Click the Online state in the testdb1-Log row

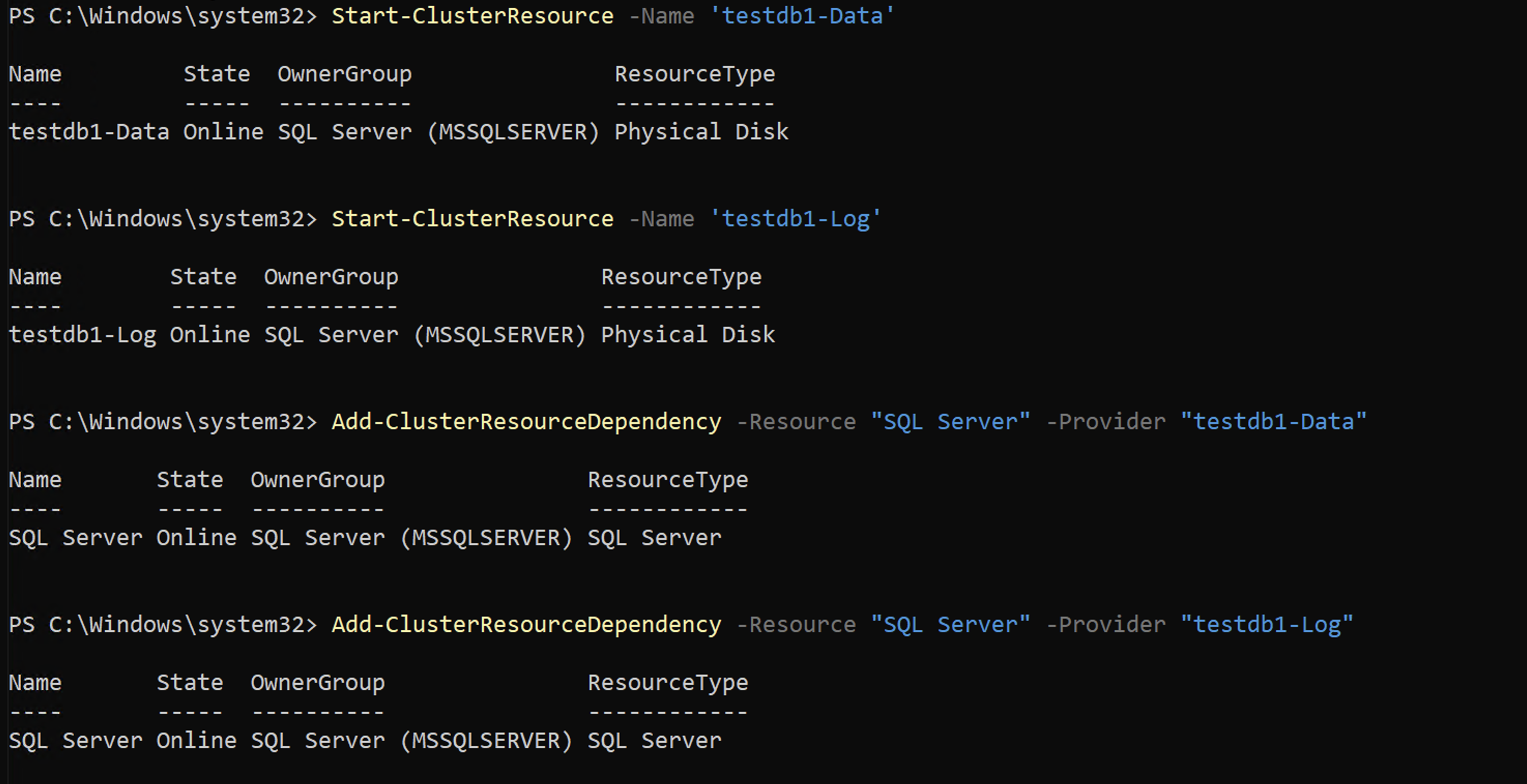pyautogui.click(x=210, y=336)
